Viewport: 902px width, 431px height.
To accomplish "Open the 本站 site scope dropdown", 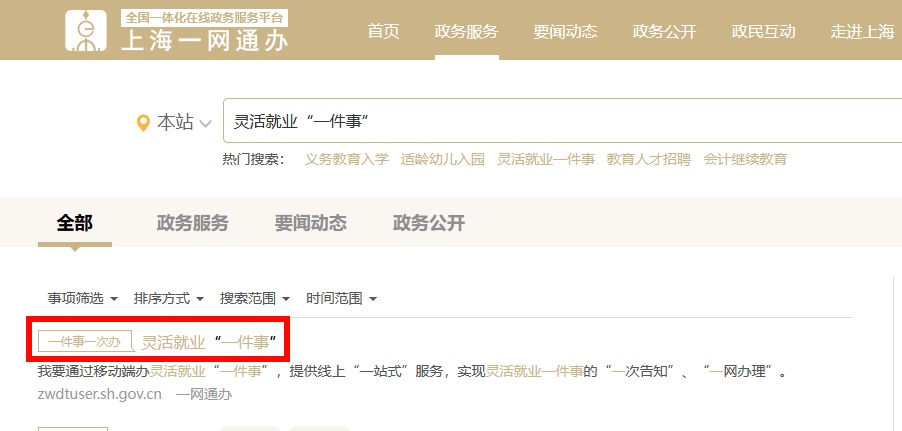I will pos(184,123).
